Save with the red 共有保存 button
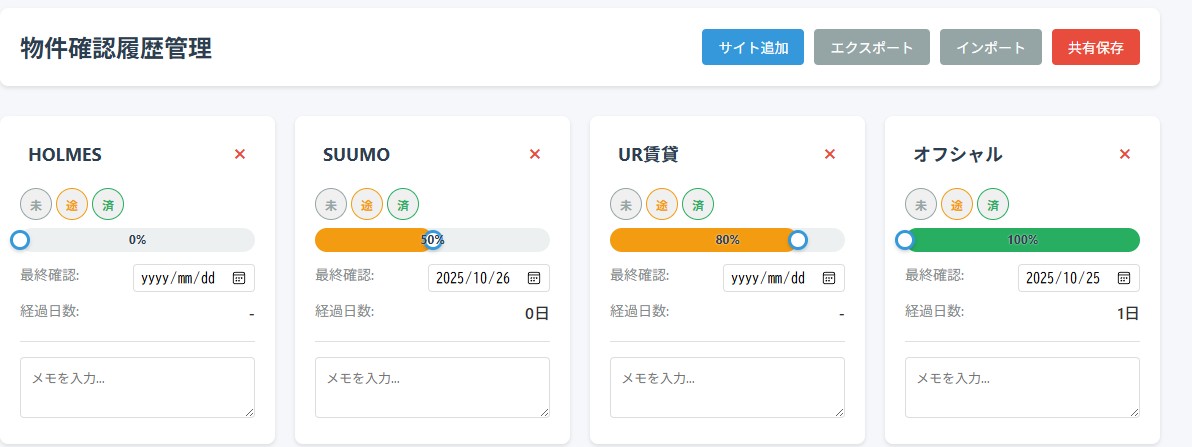This screenshot has width=1192, height=447. click(1095, 47)
